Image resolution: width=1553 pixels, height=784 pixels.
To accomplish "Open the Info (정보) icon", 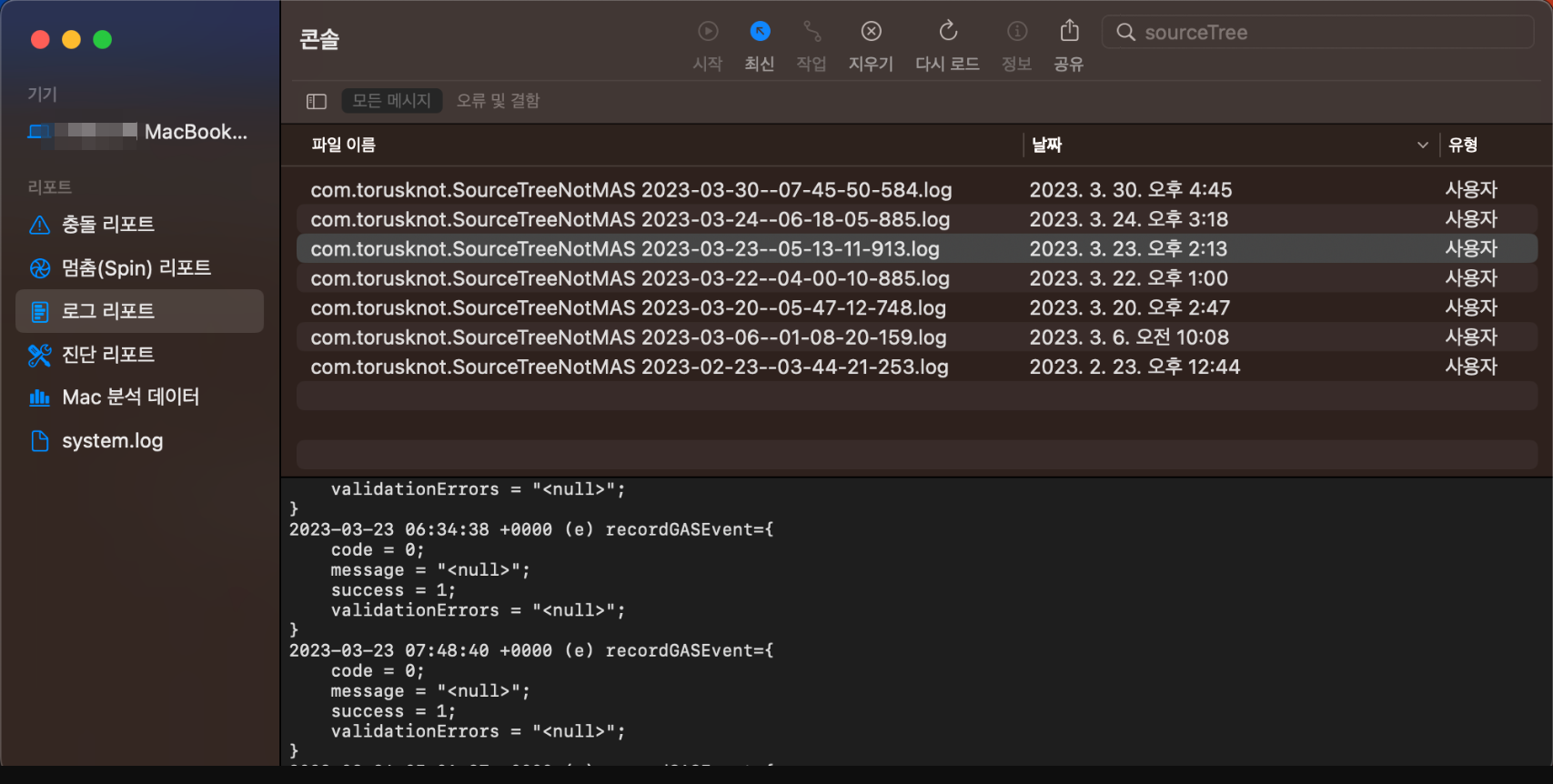I will (1017, 32).
